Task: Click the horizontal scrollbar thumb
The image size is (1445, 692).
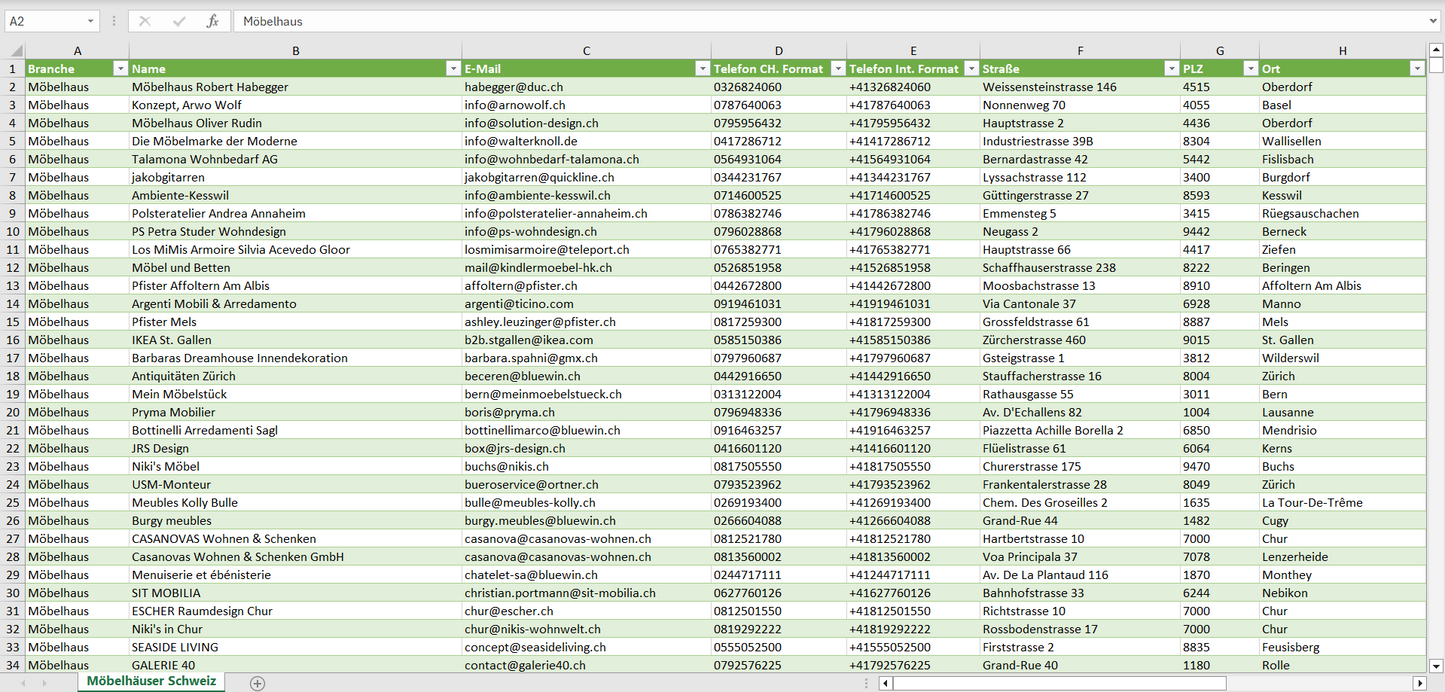Action: [x=1059, y=683]
